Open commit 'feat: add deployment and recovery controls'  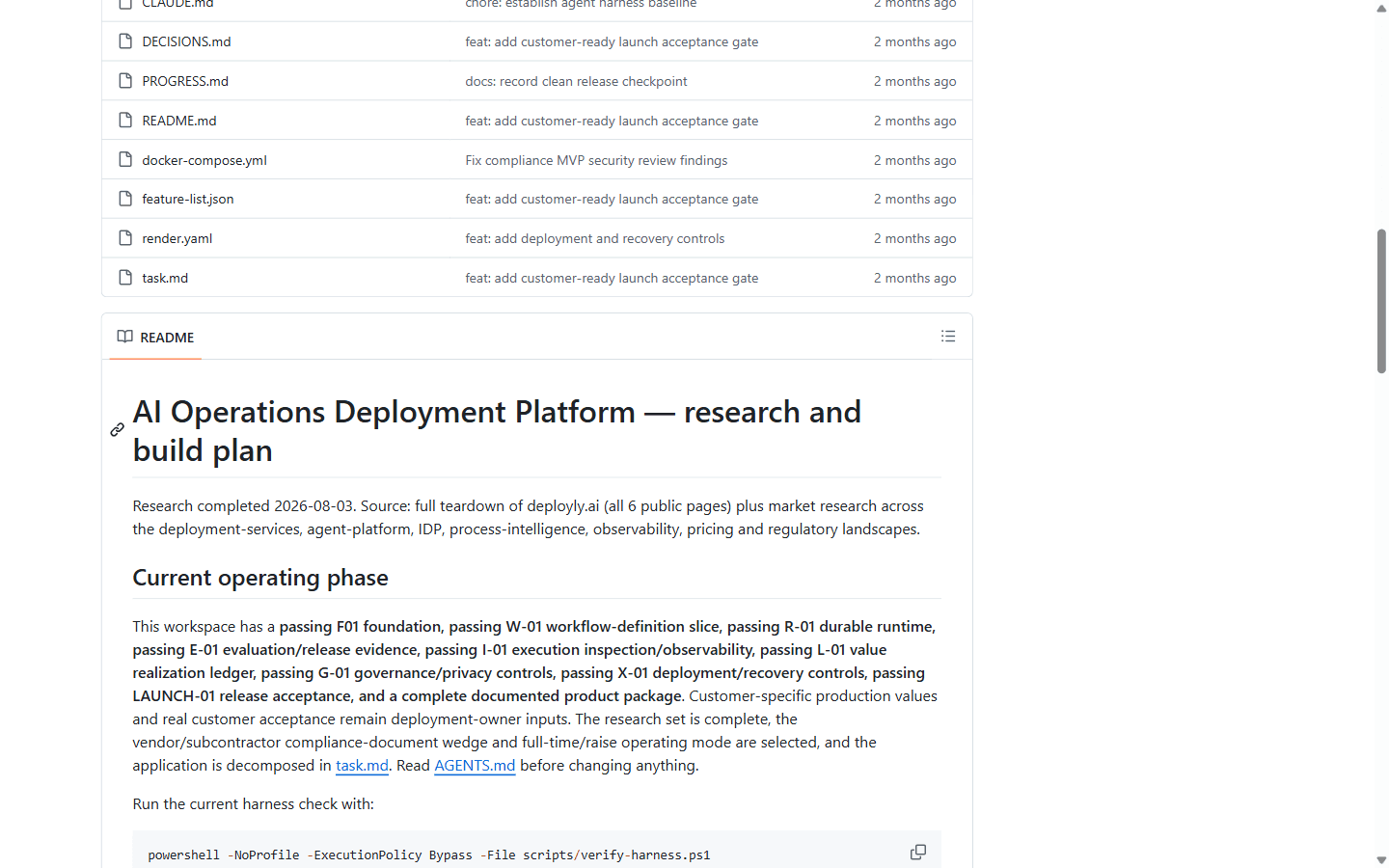click(594, 238)
